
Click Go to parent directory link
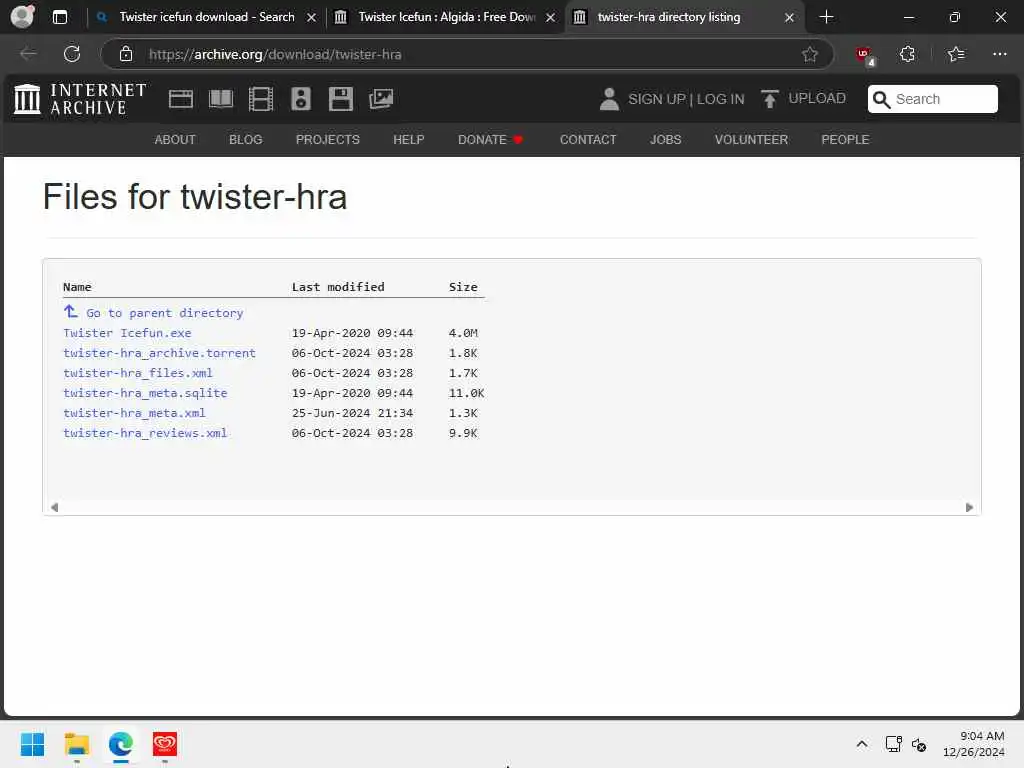165,313
